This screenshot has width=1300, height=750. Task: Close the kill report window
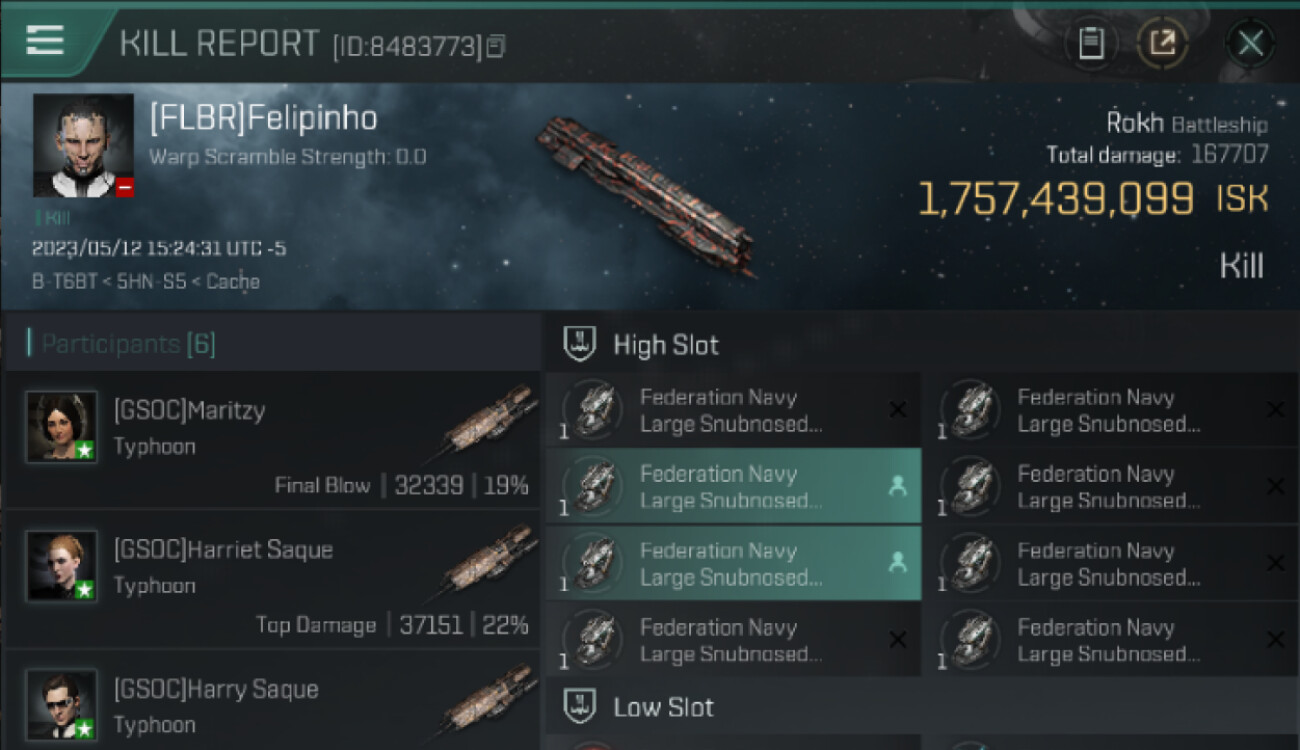point(1250,43)
